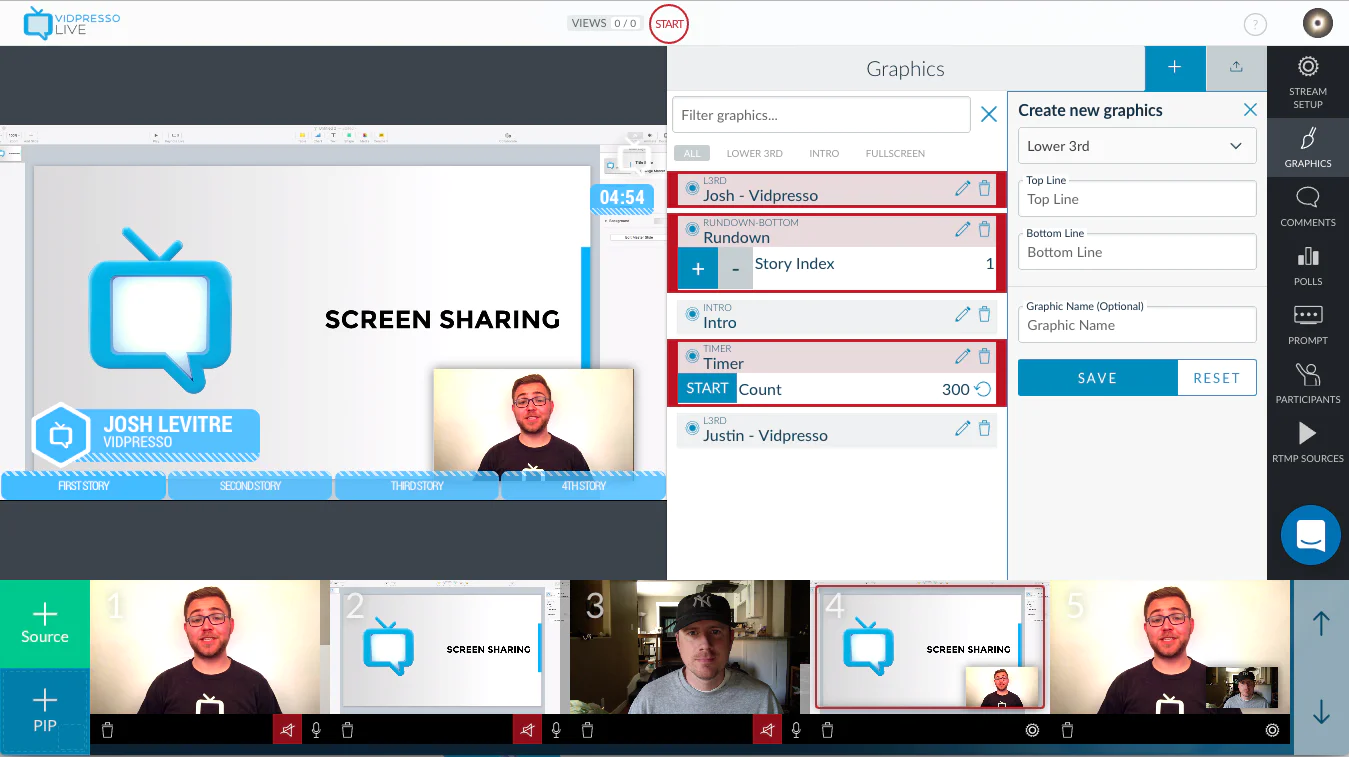The height and width of the screenshot is (757, 1349).
Task: Show ALL graphics filter tab
Action: (x=691, y=153)
